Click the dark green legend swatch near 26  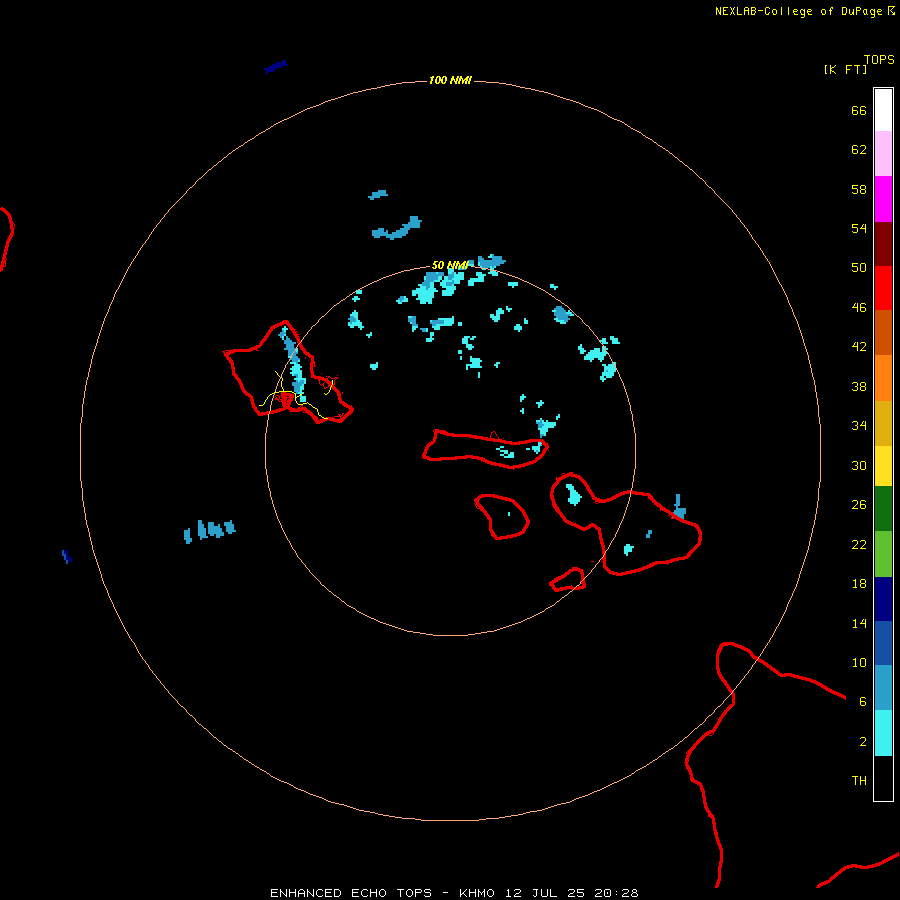[x=883, y=509]
